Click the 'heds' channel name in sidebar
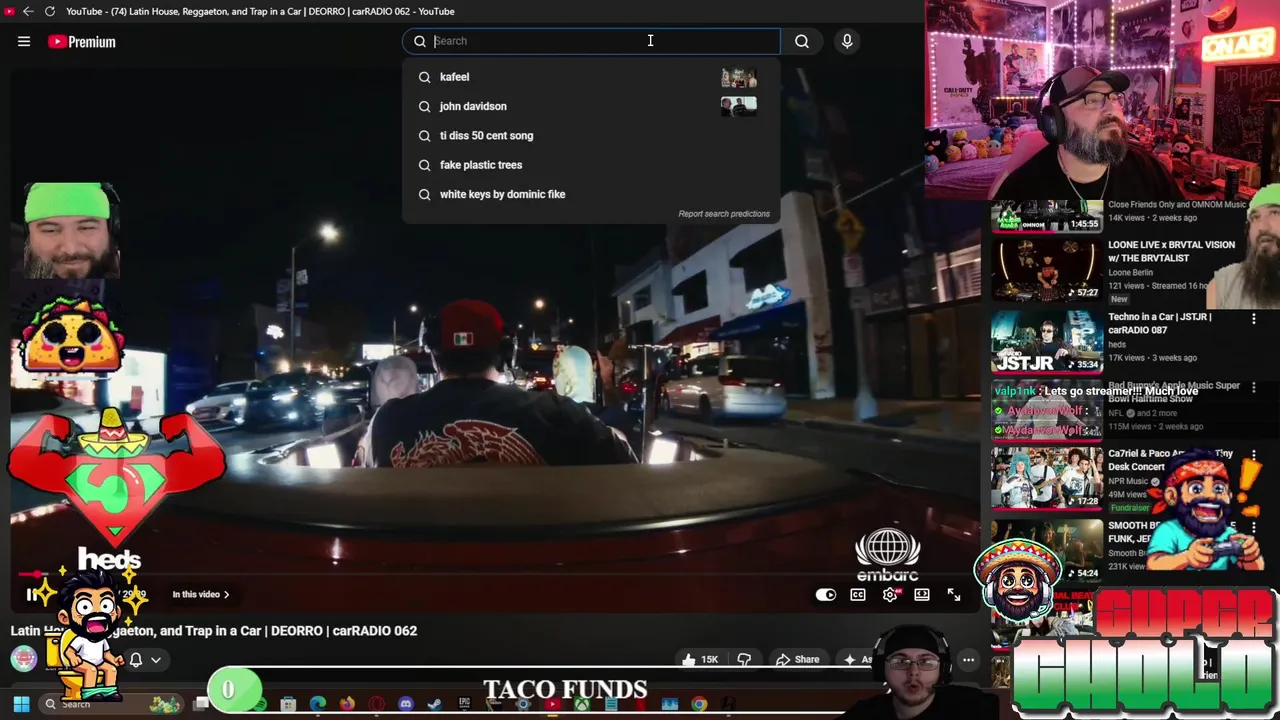The height and width of the screenshot is (720, 1280). pyautogui.click(x=1117, y=343)
